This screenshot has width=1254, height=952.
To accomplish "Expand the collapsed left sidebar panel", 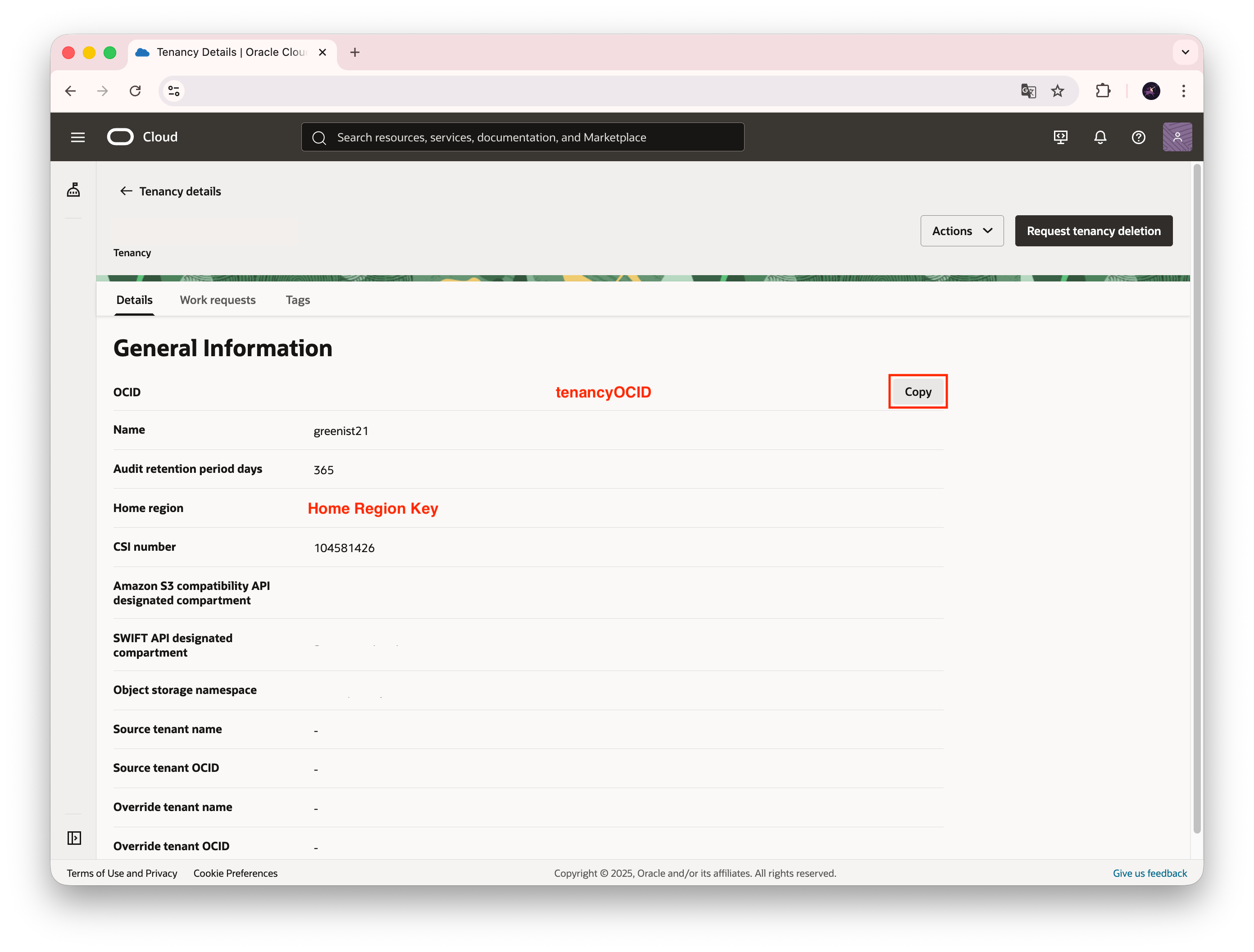I will tap(74, 838).
